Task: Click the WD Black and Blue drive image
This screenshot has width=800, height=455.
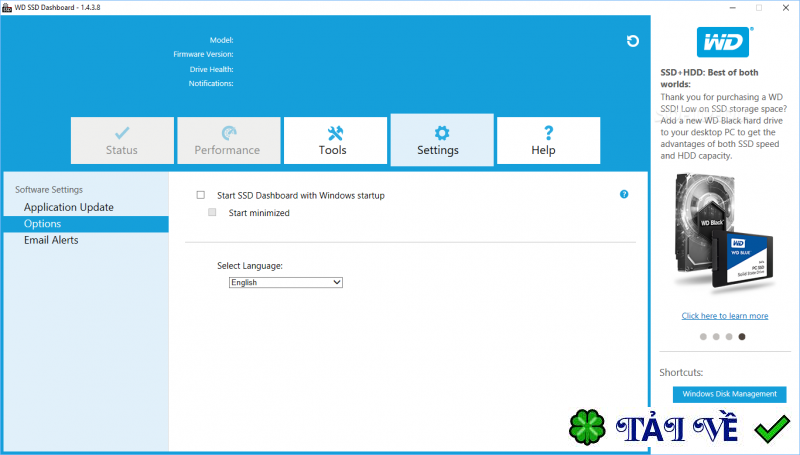Action: (723, 232)
